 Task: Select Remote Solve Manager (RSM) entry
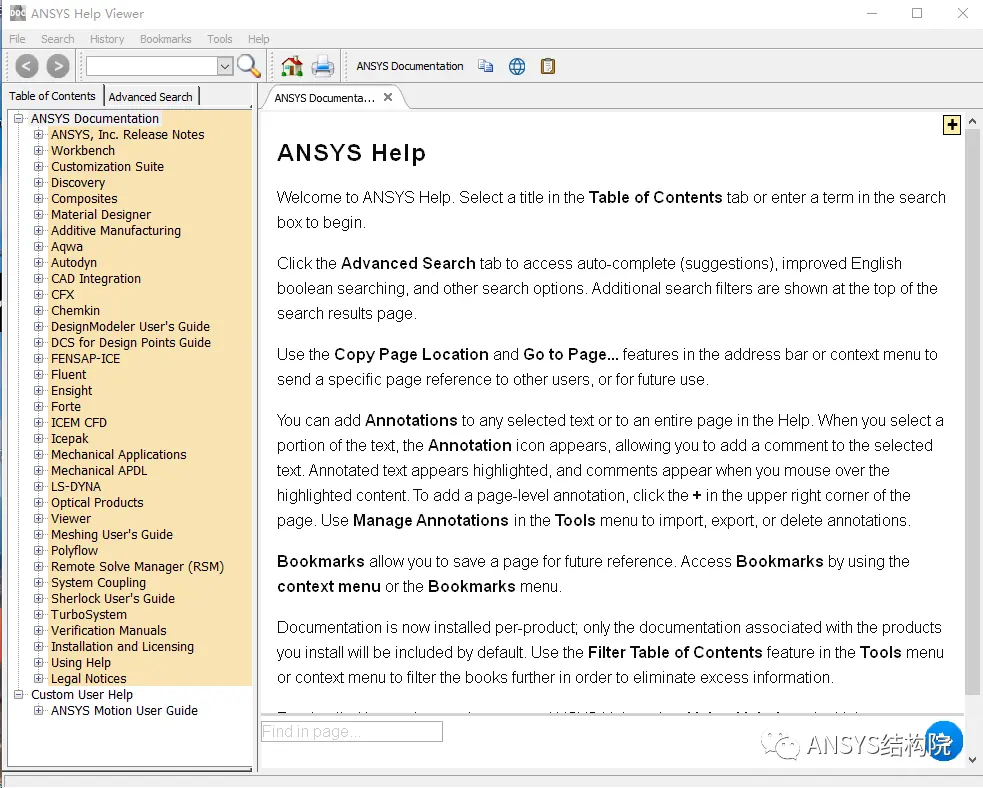coord(137,566)
